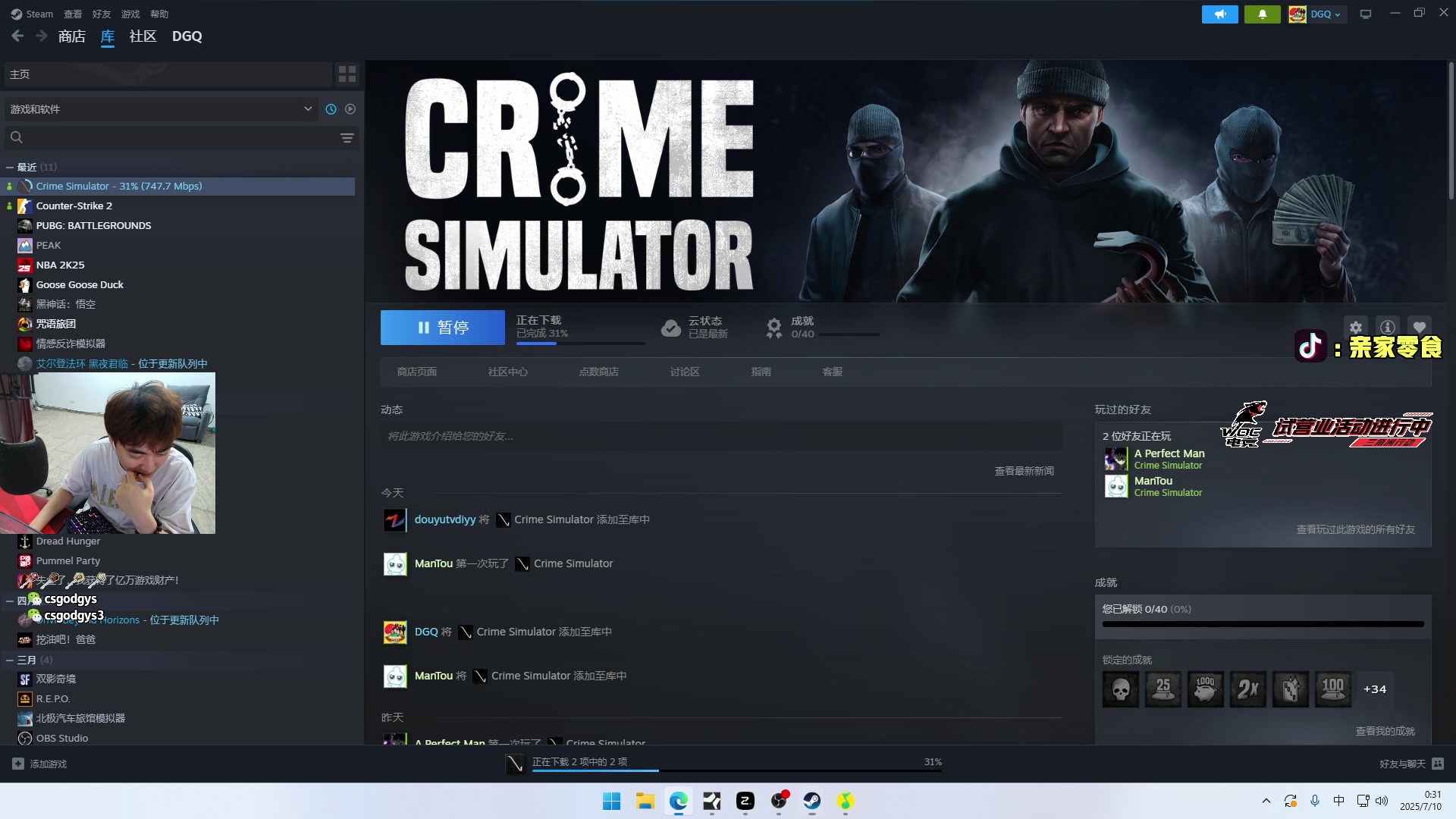
Task: Click the Big Picture mode monitor icon
Action: point(1366,14)
